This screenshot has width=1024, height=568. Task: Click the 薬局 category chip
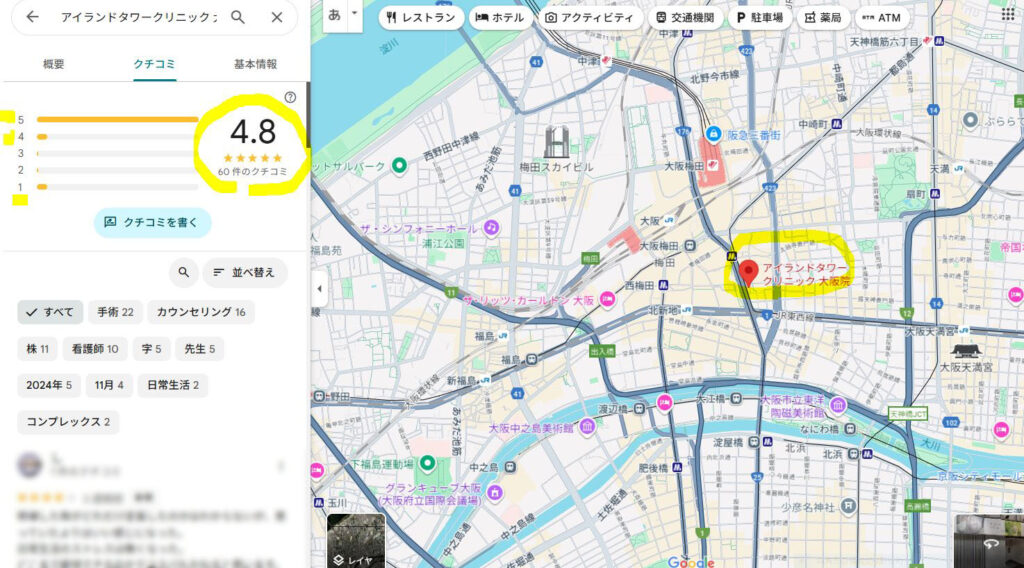click(x=823, y=18)
